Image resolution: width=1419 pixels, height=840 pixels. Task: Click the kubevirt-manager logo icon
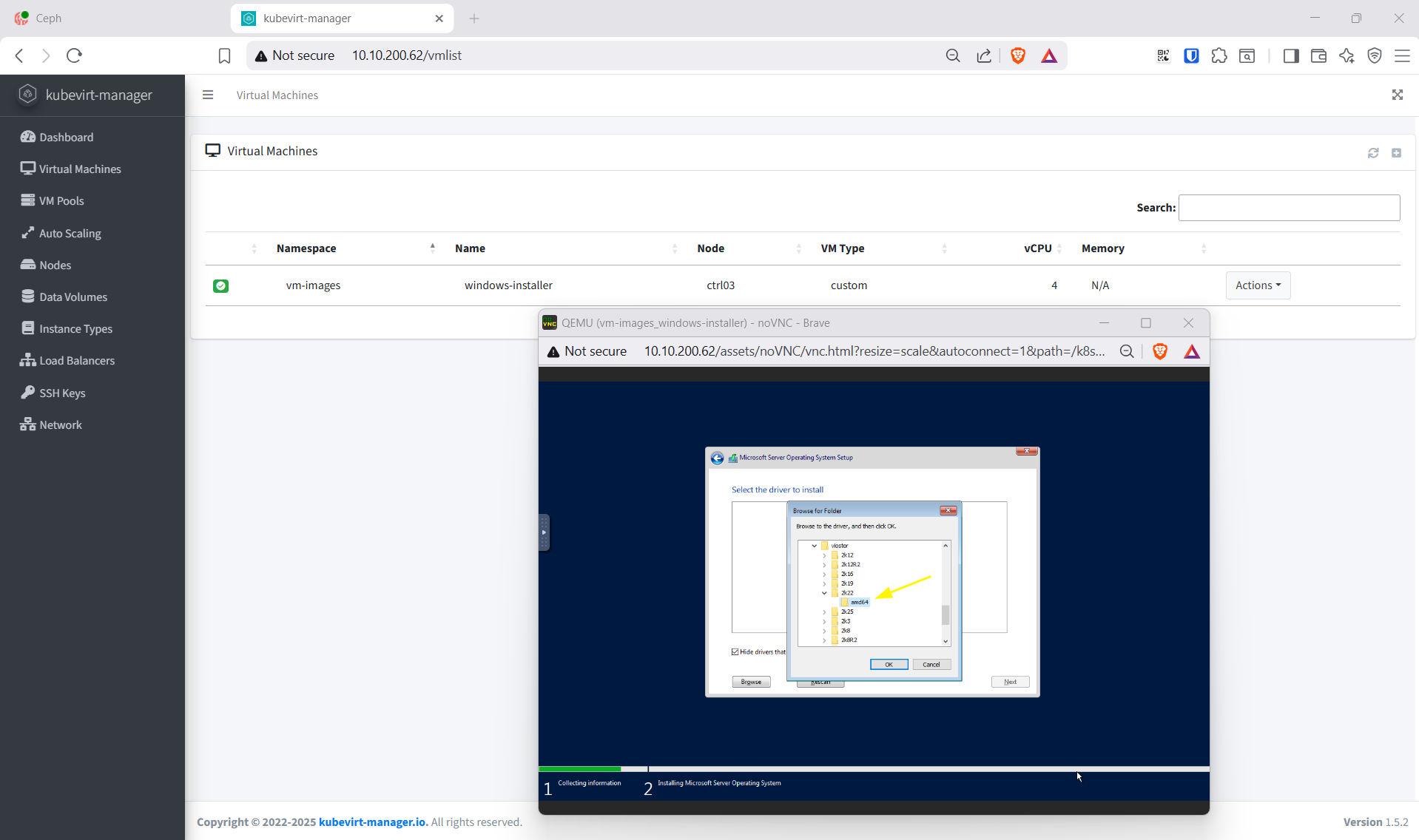coord(28,95)
